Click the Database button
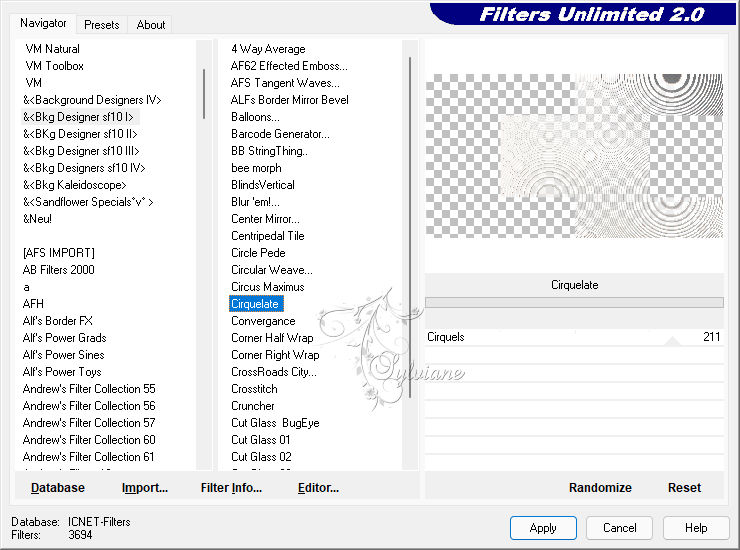740x550 pixels. 58,488
